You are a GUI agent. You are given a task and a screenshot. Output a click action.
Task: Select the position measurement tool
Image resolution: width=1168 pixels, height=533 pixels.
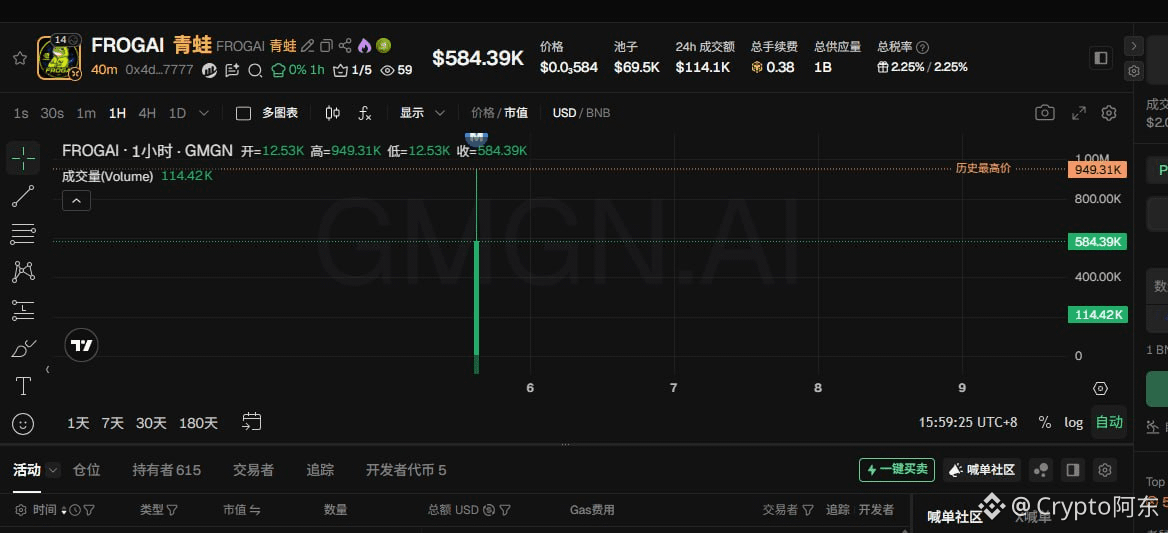click(x=23, y=310)
